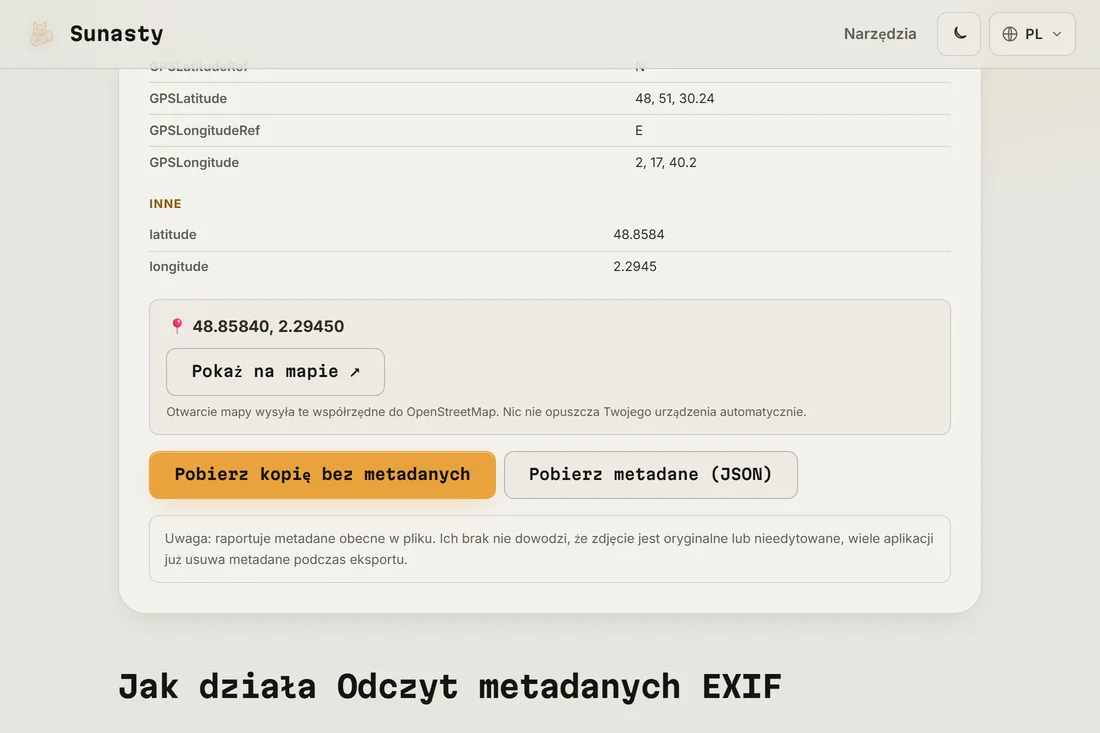Screen dimensions: 1100x733
Task: Toggle dark mode with the moon icon
Action: [x=959, y=34]
